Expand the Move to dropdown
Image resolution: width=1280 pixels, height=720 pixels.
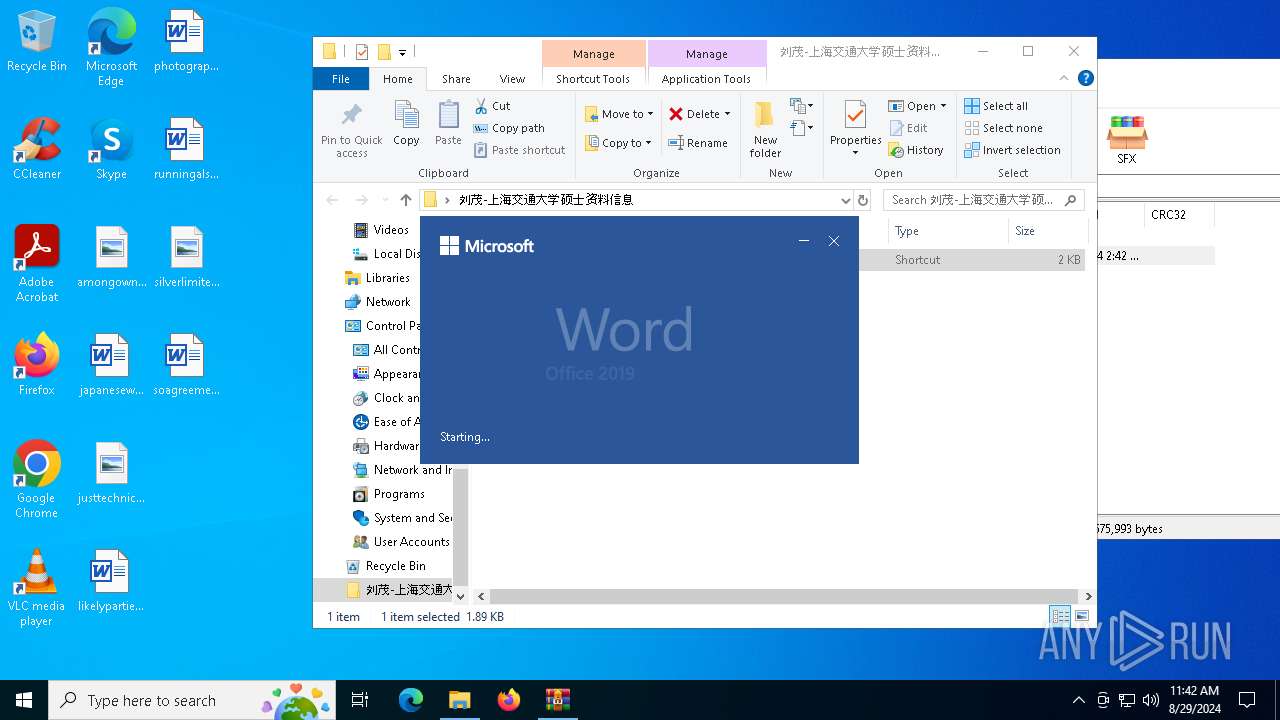(x=650, y=114)
